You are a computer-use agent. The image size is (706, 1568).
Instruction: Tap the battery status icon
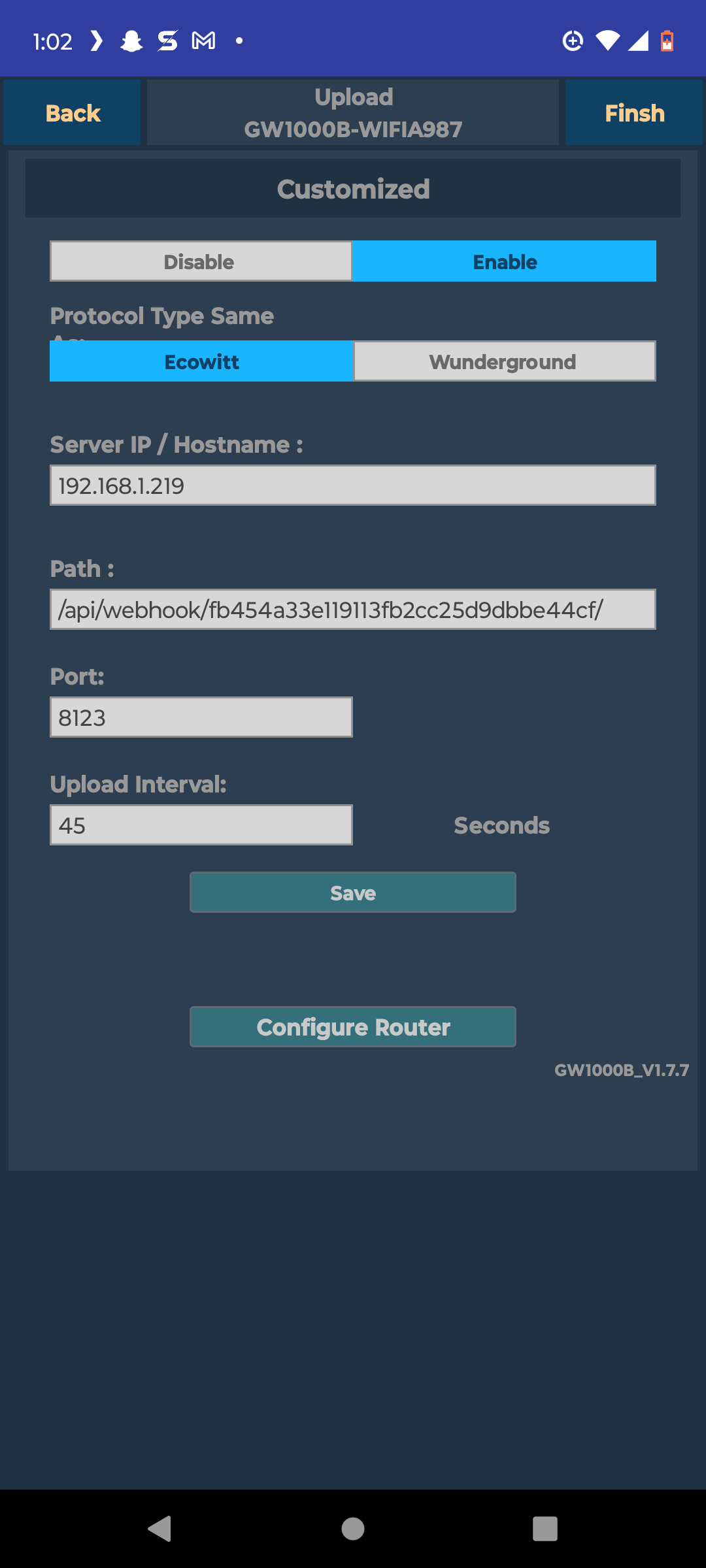click(667, 41)
